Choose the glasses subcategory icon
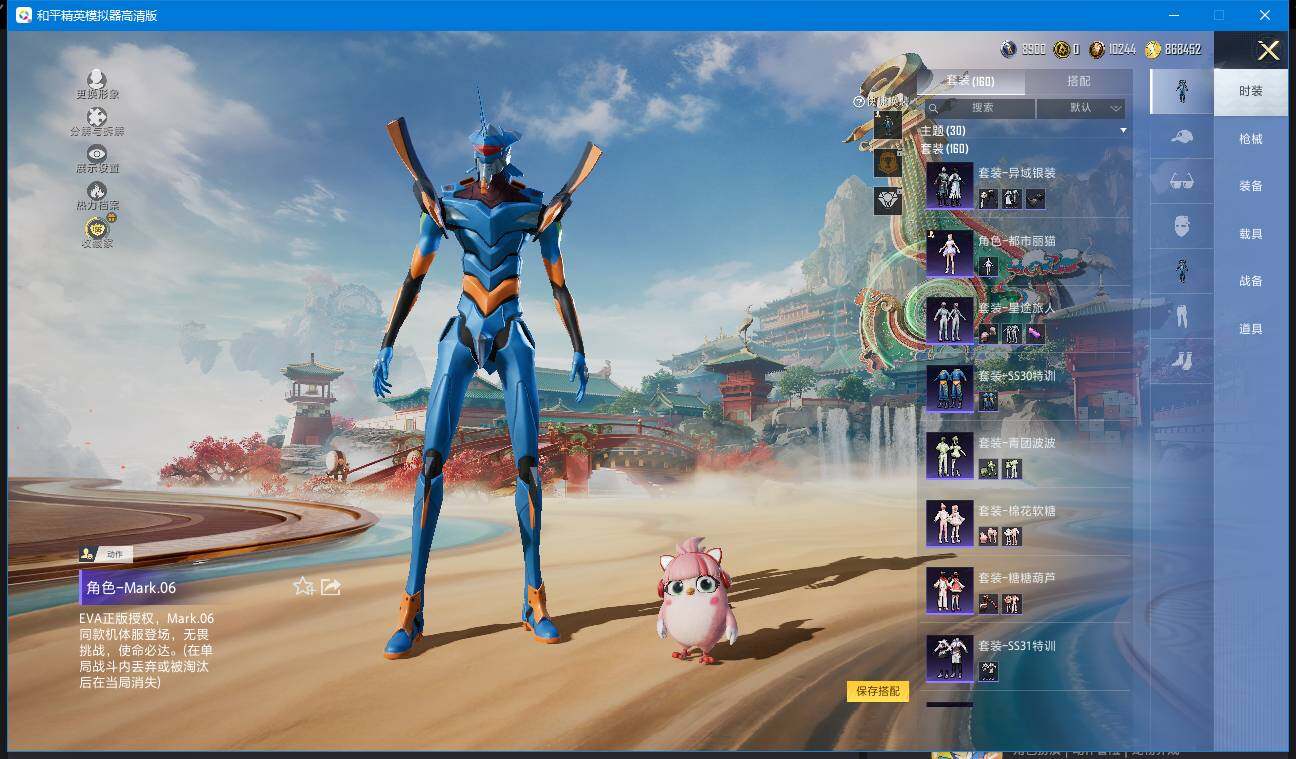Image resolution: width=1296 pixels, height=759 pixels. (1182, 181)
